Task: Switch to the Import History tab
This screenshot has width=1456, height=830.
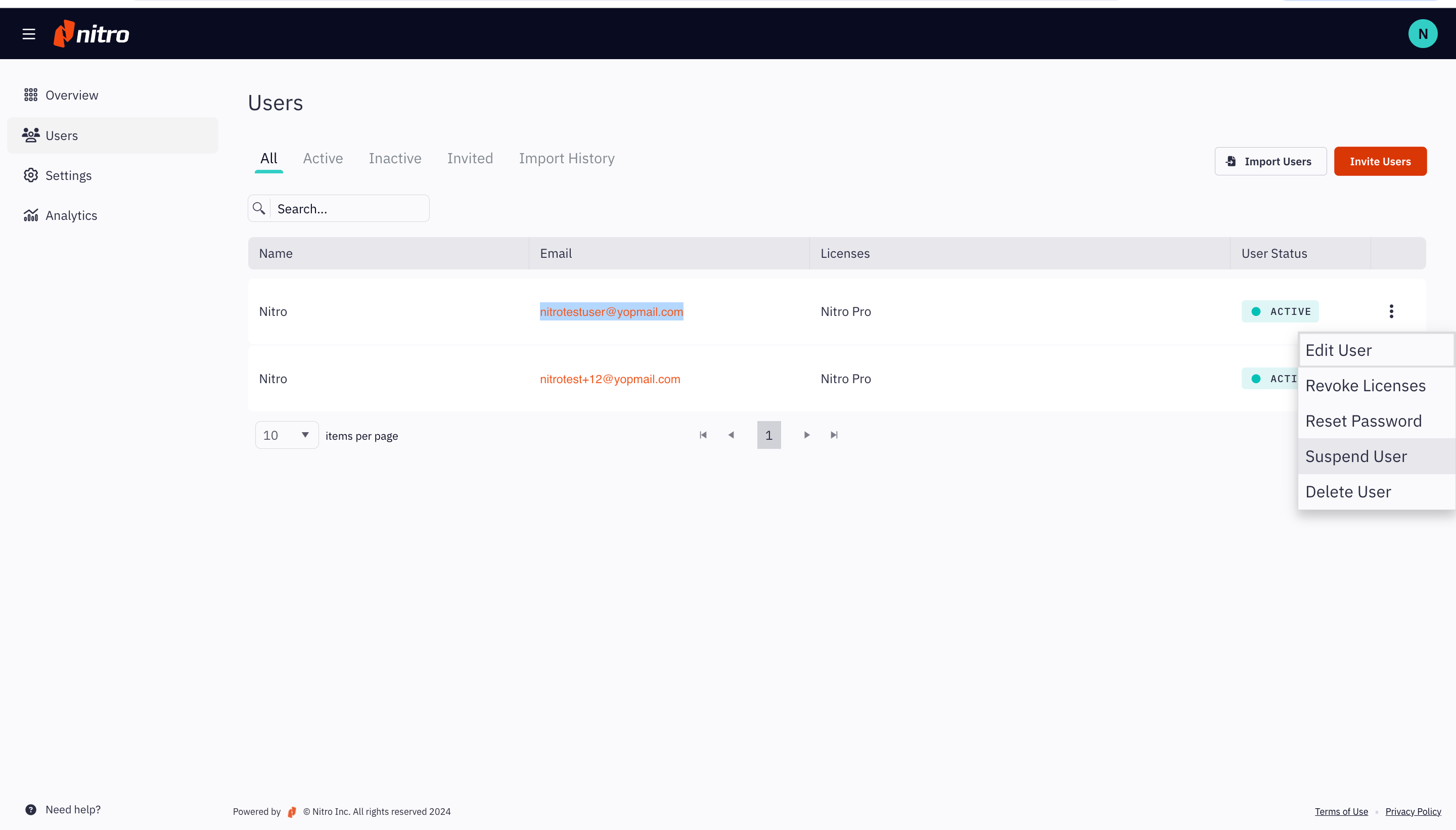Action: tap(566, 159)
